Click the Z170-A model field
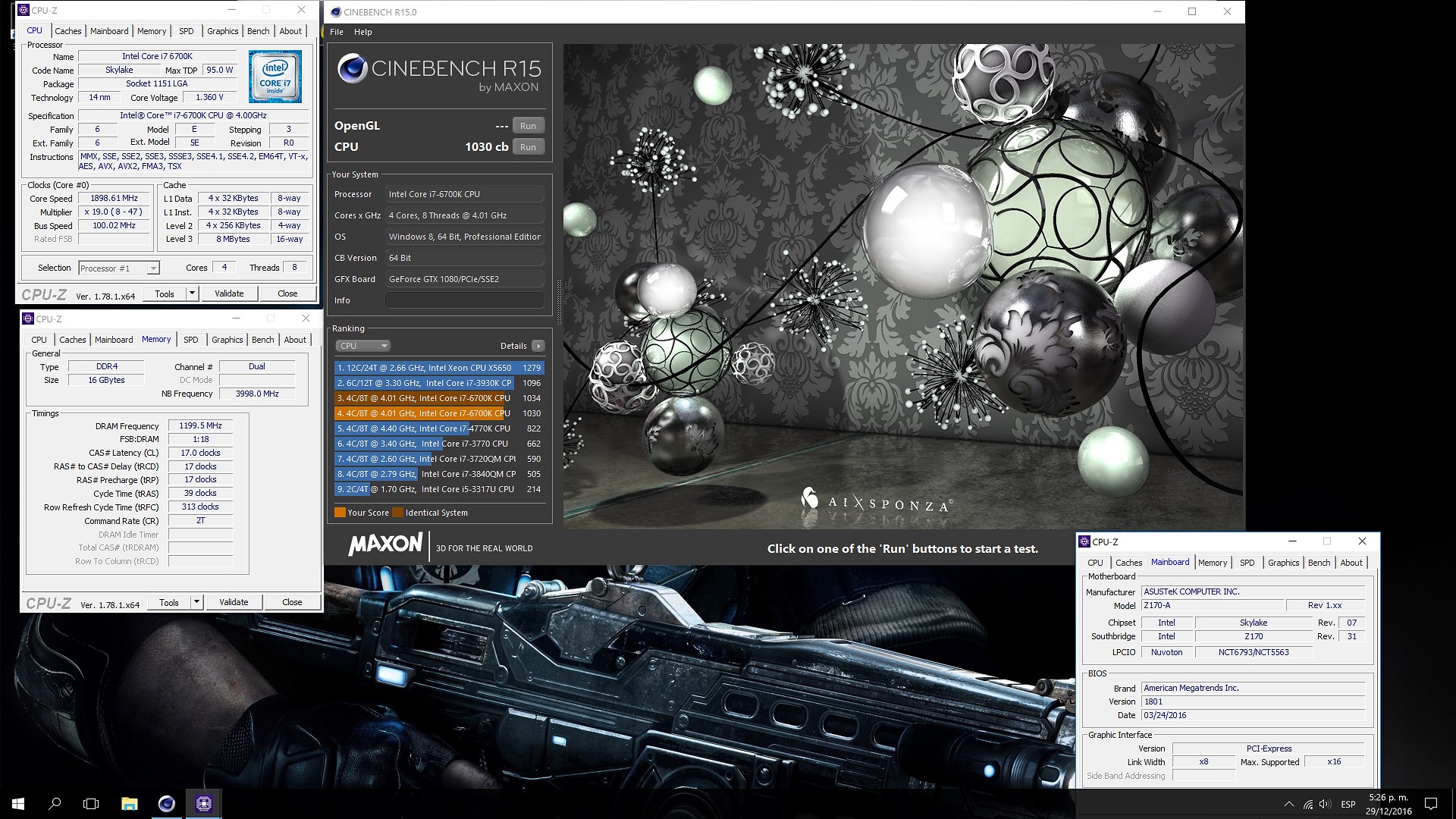 click(x=1213, y=605)
